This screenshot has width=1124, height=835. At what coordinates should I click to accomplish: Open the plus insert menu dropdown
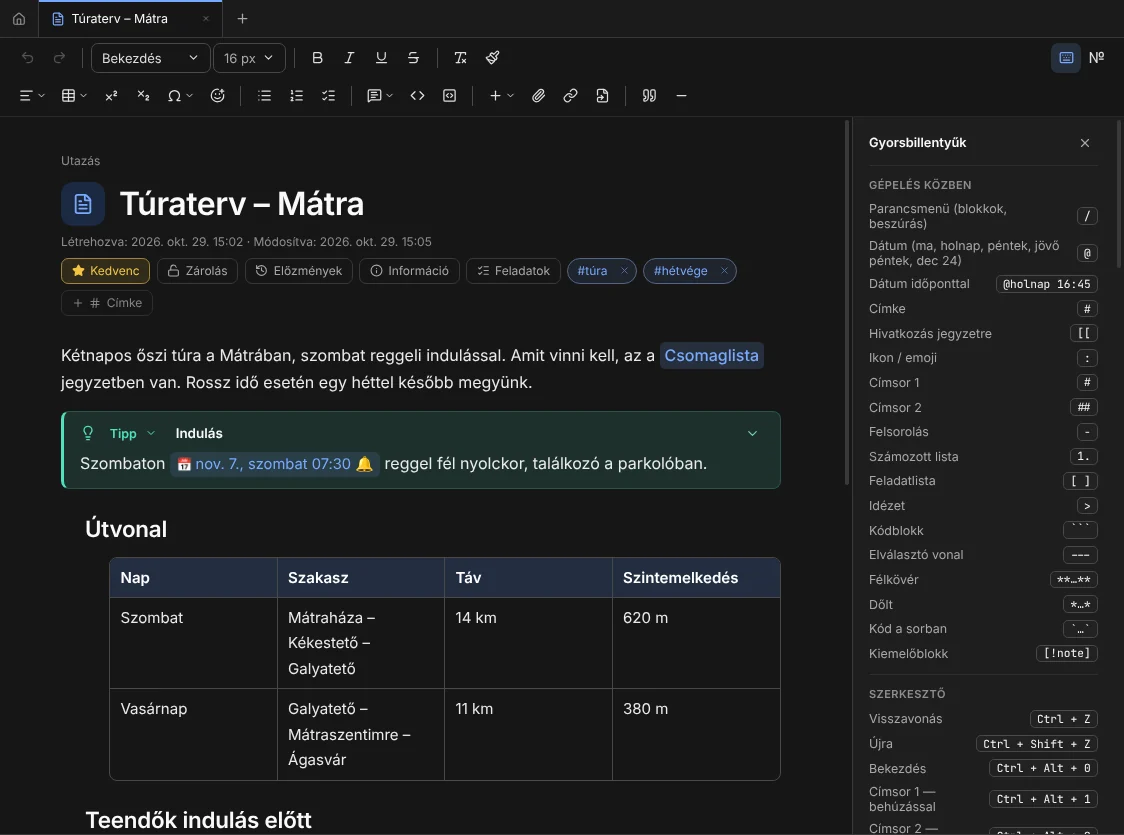click(501, 96)
